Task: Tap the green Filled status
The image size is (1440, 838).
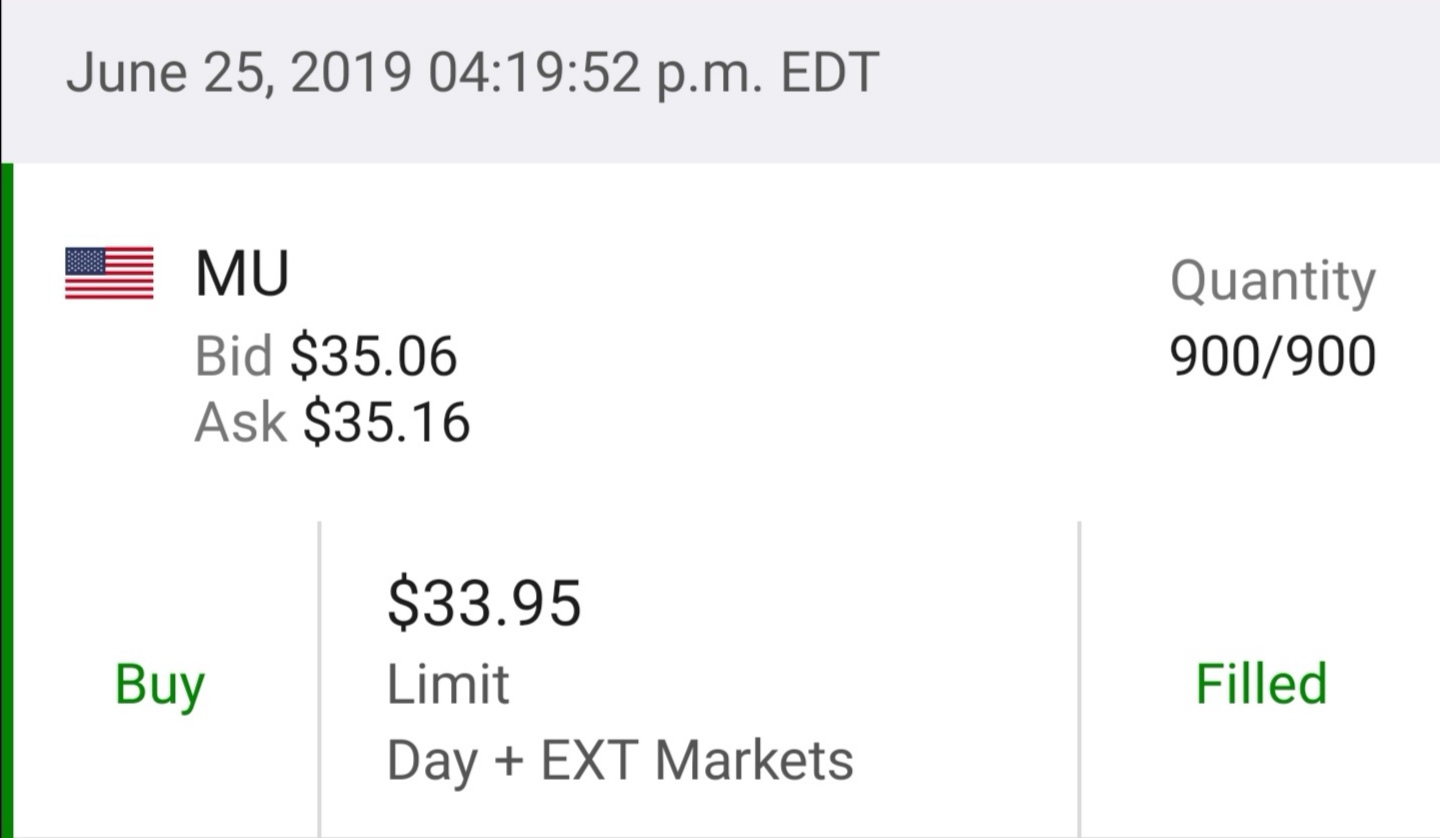Action: [x=1261, y=684]
